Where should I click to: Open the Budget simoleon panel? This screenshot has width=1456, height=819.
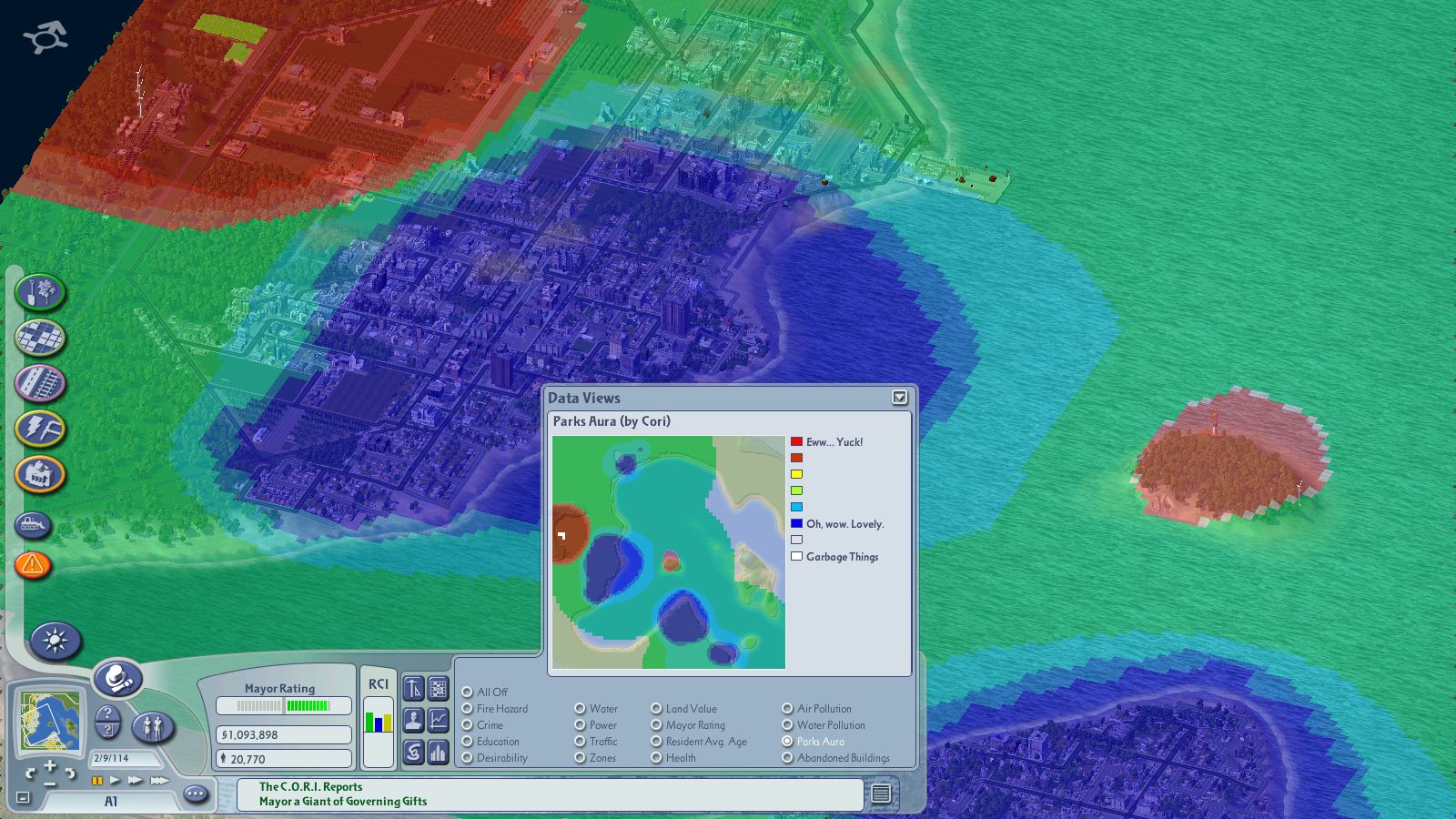coord(413,753)
